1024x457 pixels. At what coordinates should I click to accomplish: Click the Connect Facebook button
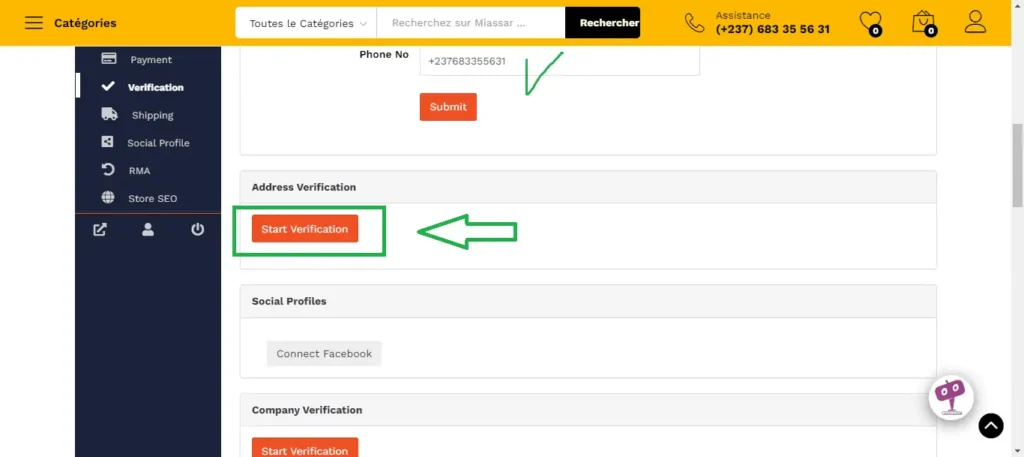pyautogui.click(x=324, y=354)
